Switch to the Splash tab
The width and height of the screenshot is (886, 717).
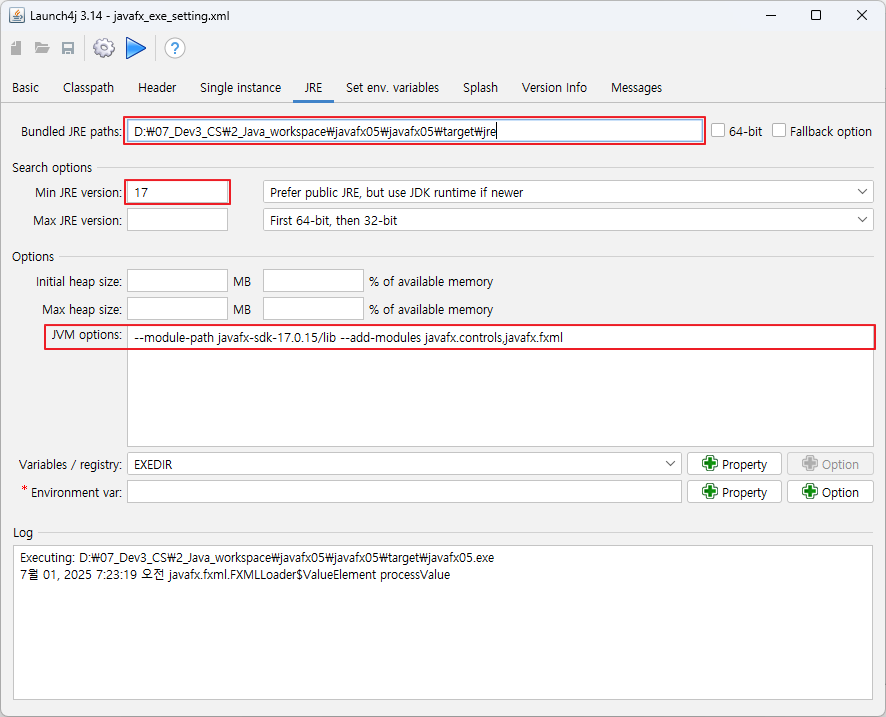(480, 88)
